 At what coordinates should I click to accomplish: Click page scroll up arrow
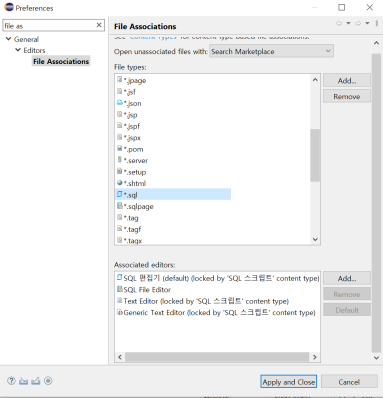tap(376, 43)
